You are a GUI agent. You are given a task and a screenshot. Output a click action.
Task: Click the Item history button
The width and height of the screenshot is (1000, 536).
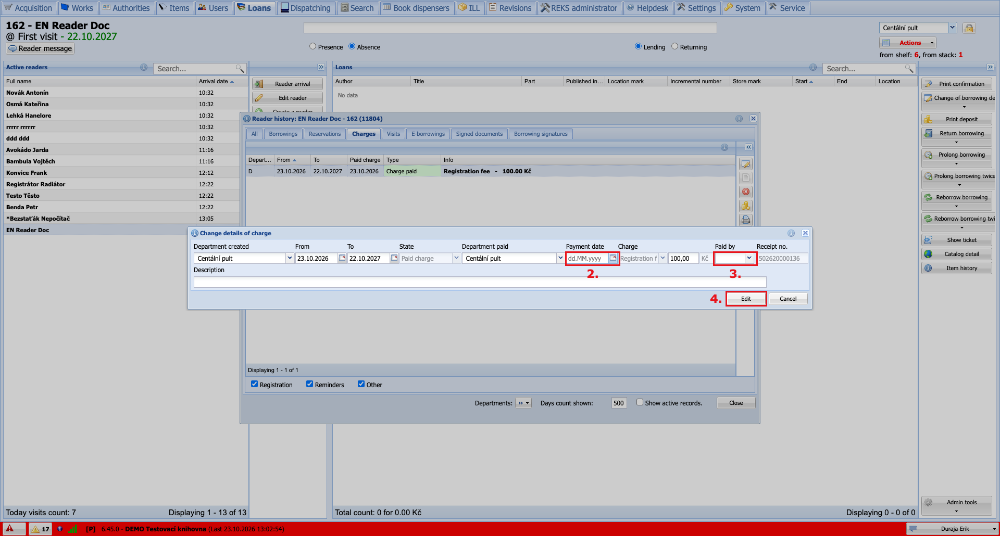tap(957, 268)
